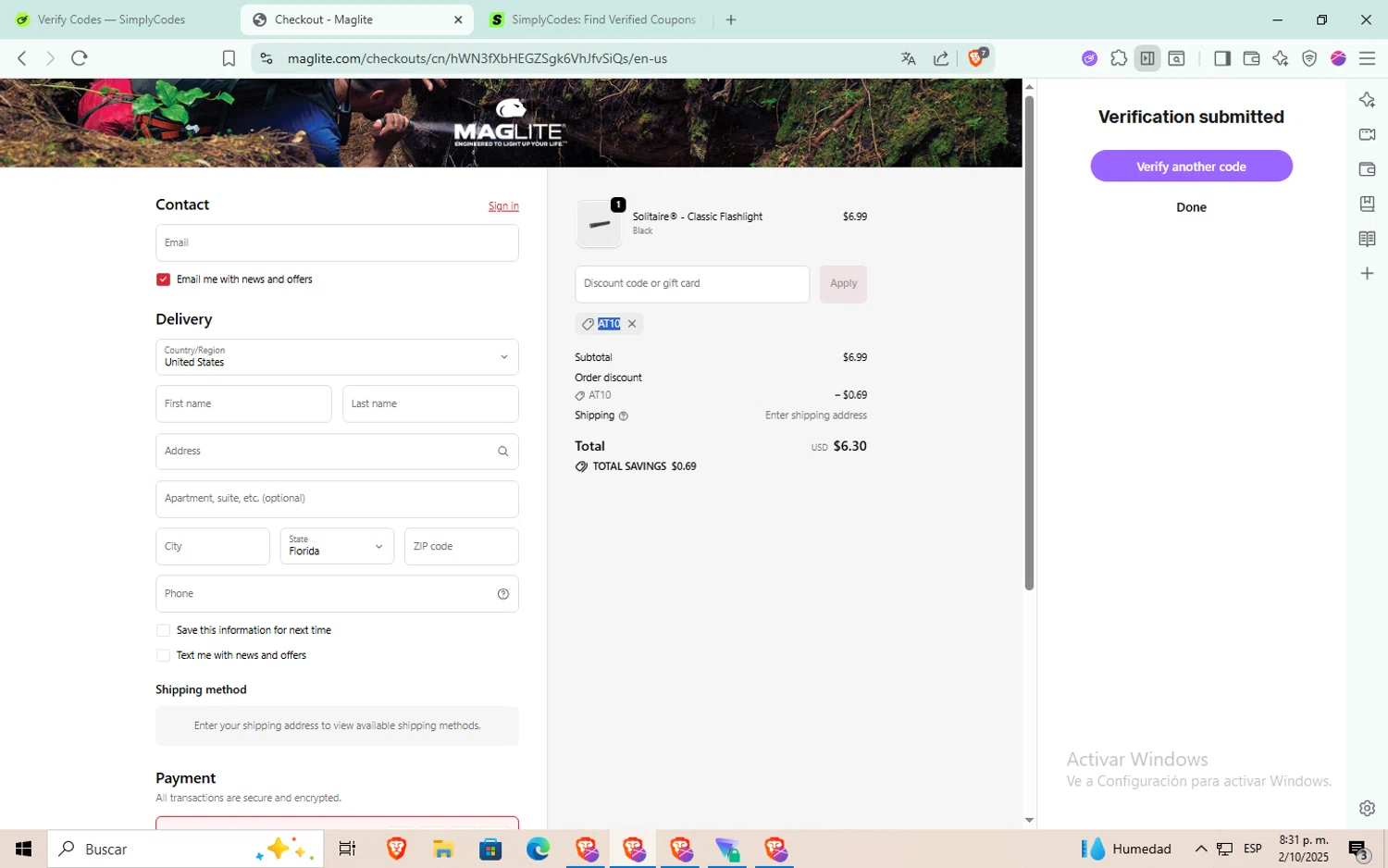Reload the Maglite checkout page
Image resolution: width=1388 pixels, height=868 pixels.
[x=80, y=58]
